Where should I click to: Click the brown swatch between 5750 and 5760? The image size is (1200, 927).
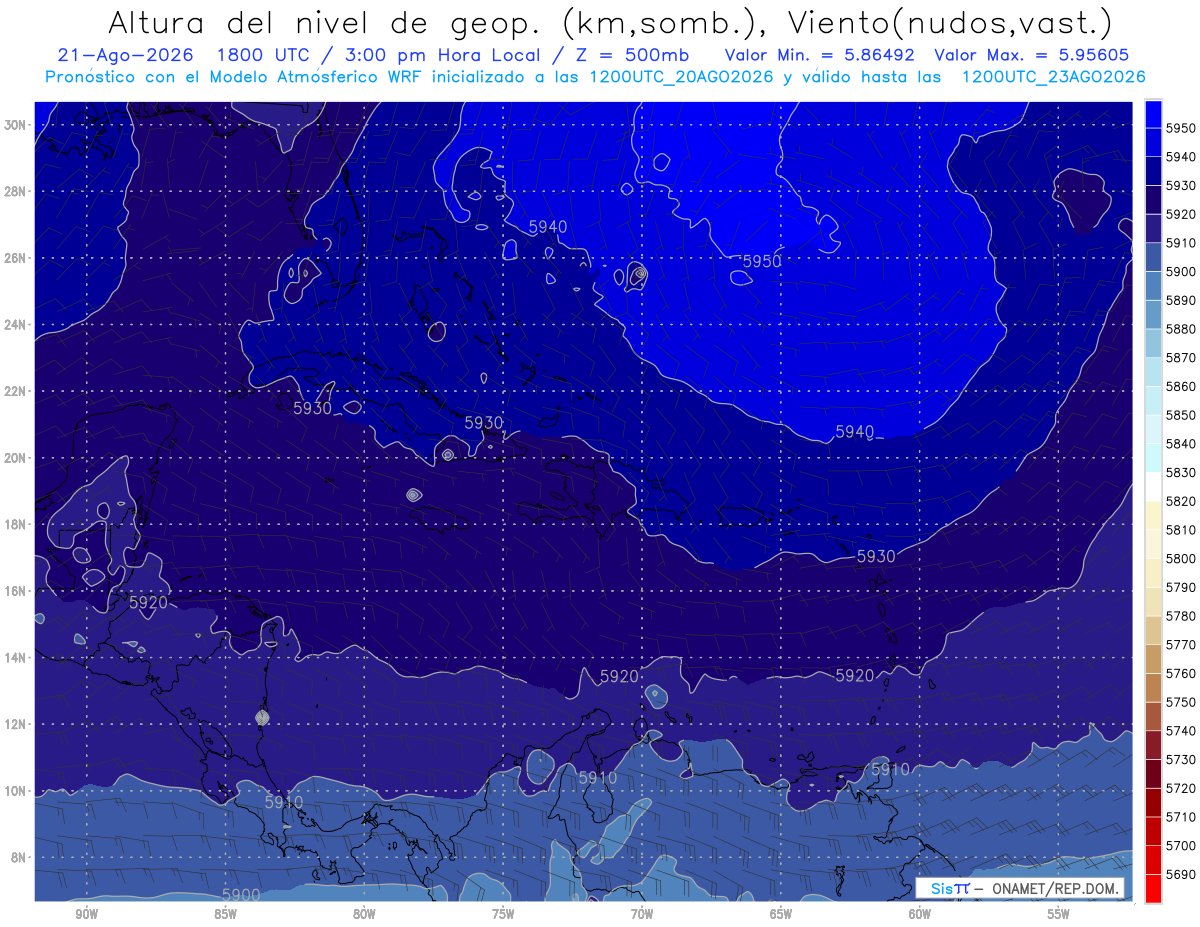1153,688
